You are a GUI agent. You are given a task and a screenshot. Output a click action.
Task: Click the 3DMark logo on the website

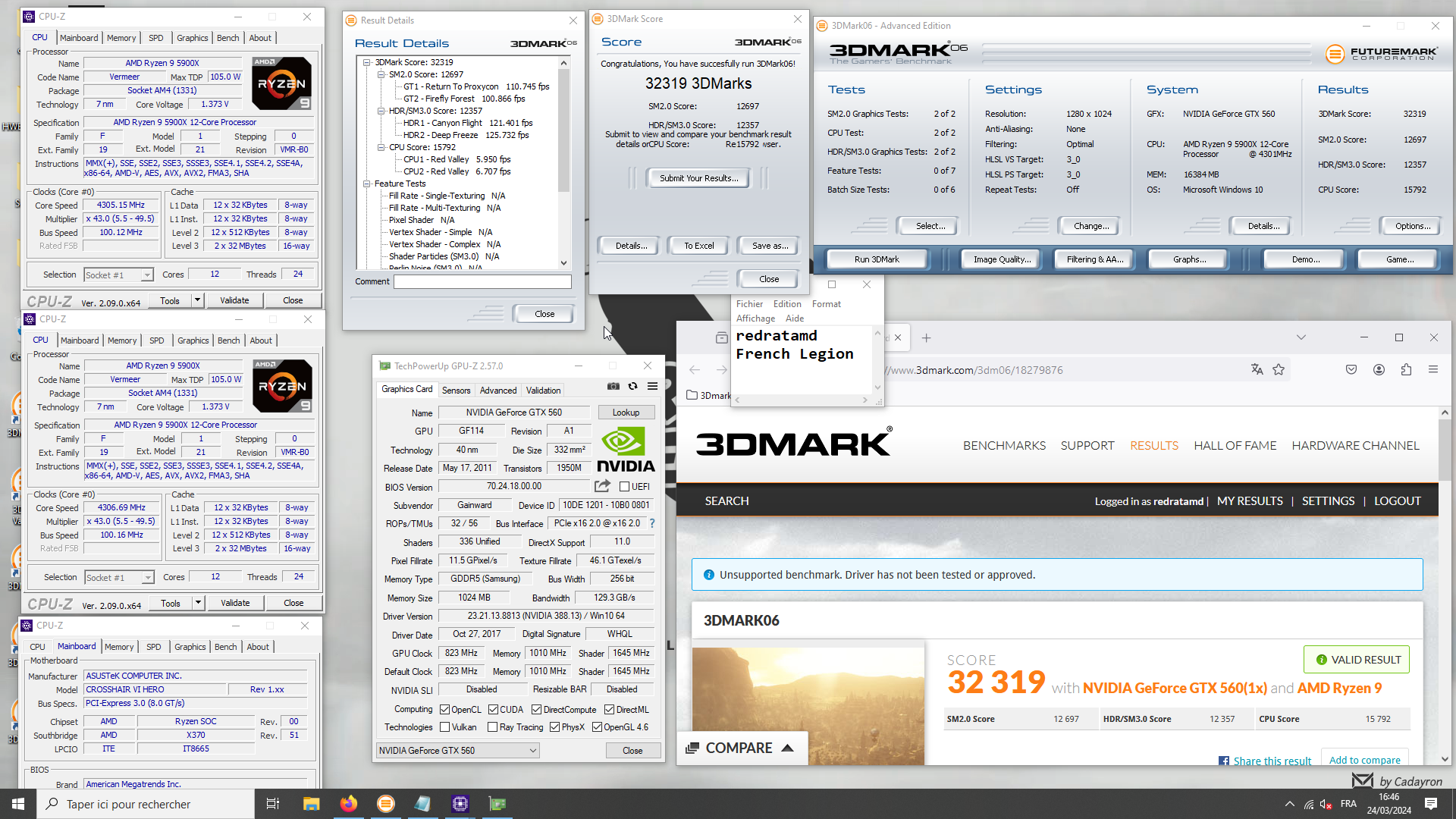coord(794,444)
